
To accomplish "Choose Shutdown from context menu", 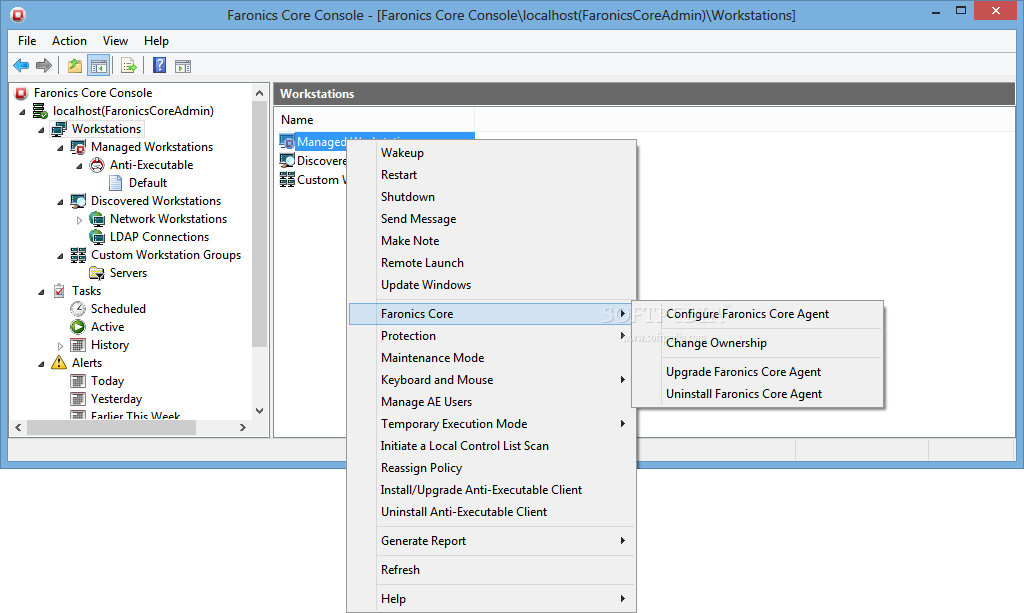I will [x=491, y=196].
